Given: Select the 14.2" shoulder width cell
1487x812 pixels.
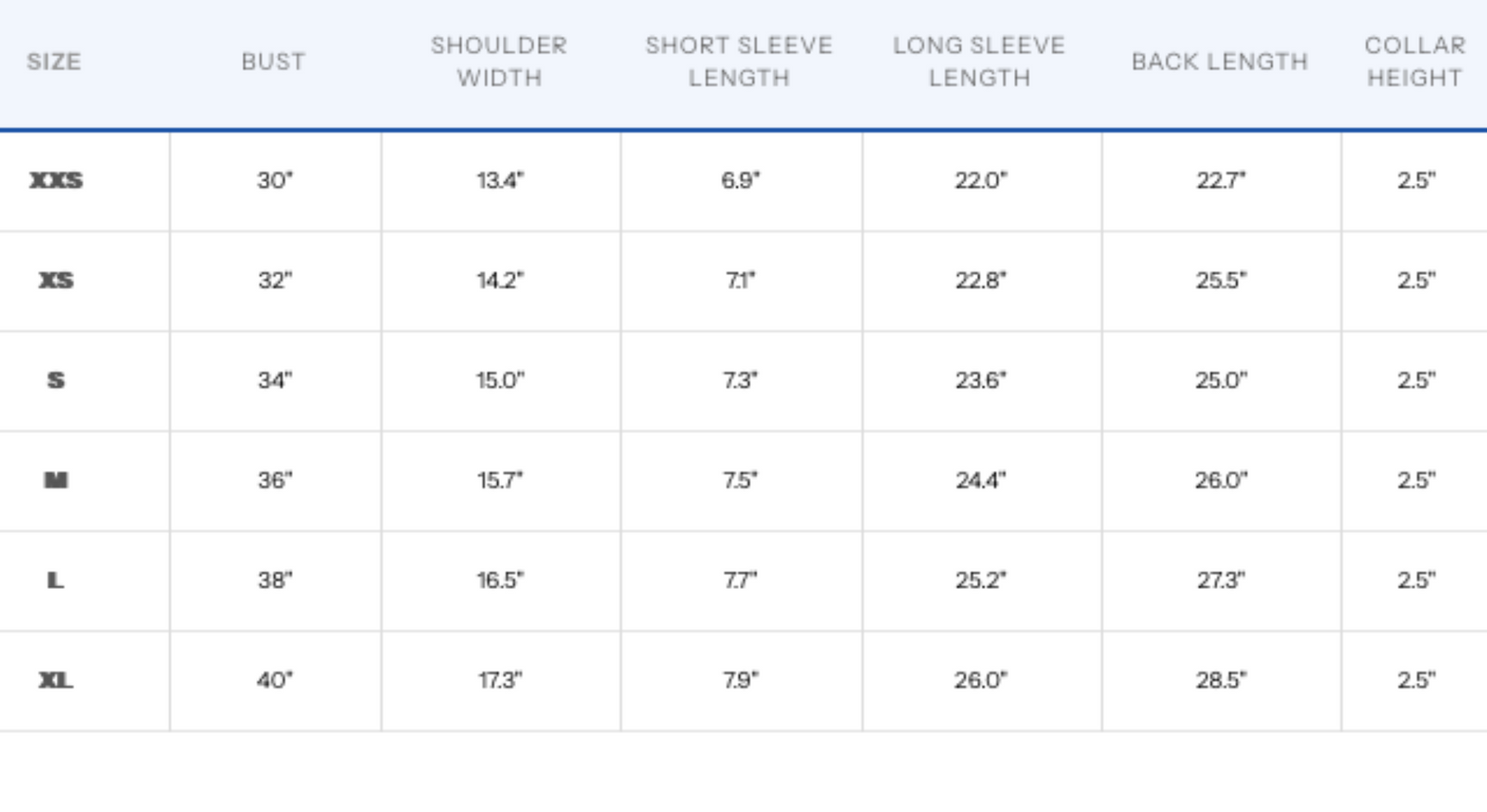Looking at the screenshot, I should point(500,281).
